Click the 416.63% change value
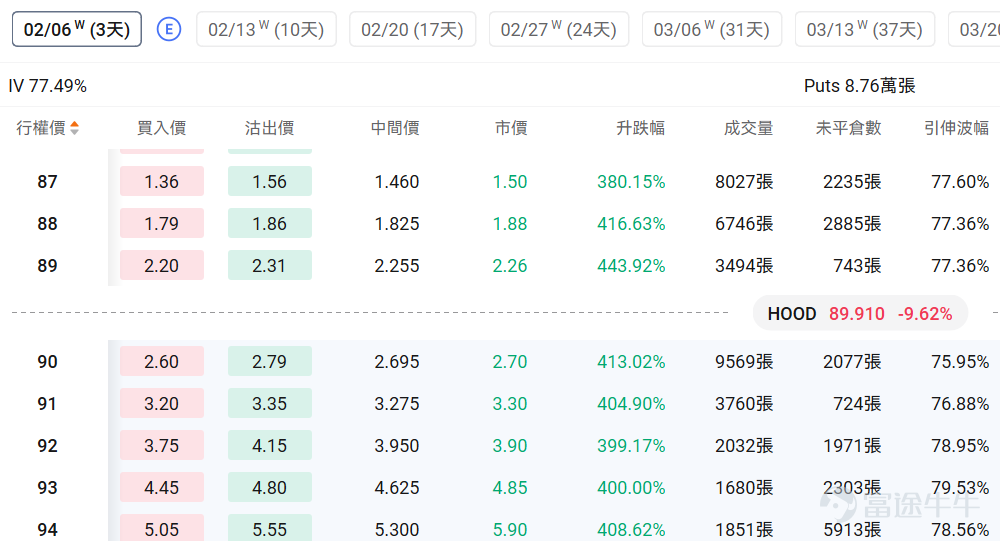 [631, 224]
